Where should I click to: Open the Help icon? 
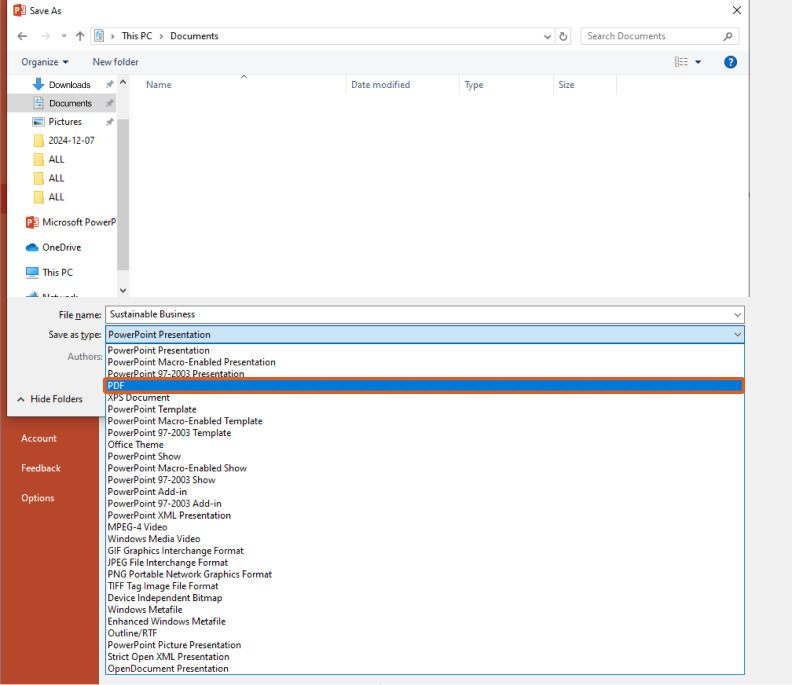(x=730, y=62)
